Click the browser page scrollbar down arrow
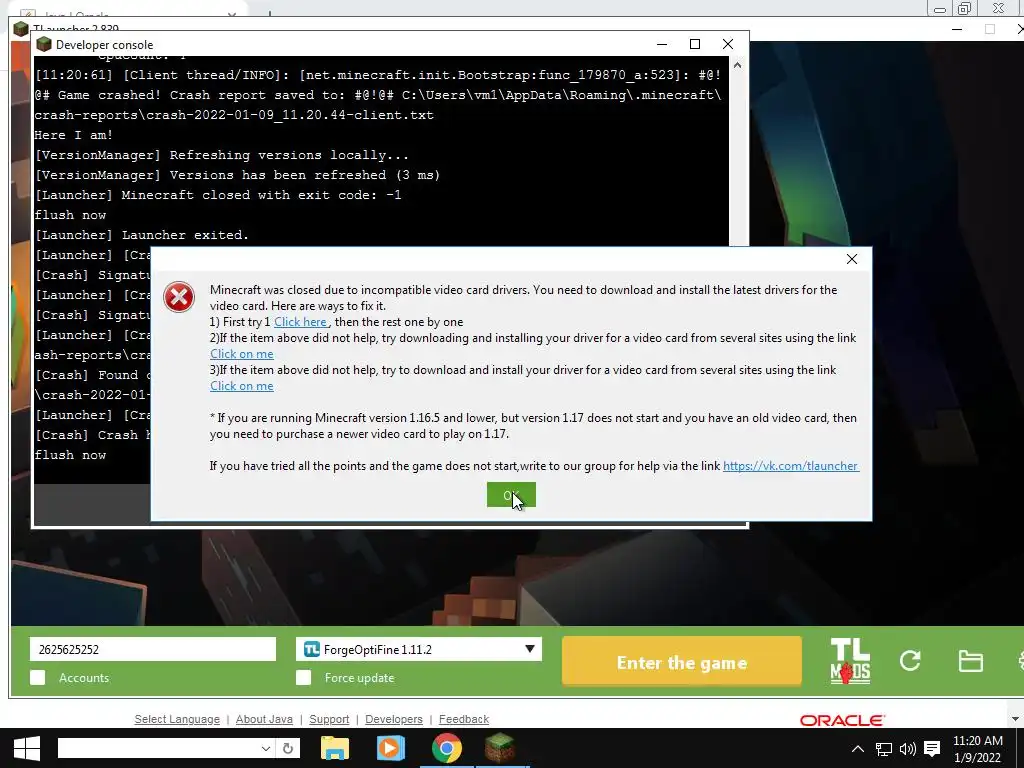Viewport: 1024px width, 768px height. (1015, 719)
